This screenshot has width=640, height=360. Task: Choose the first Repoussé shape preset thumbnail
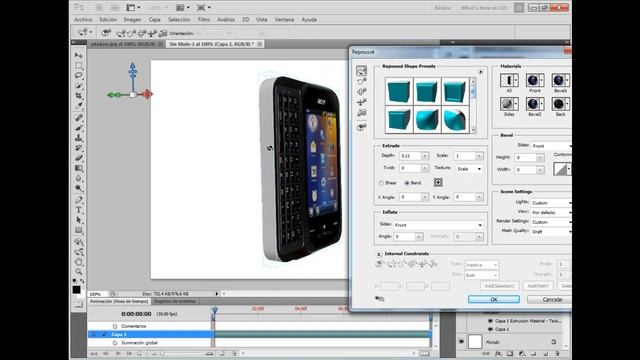coord(399,91)
